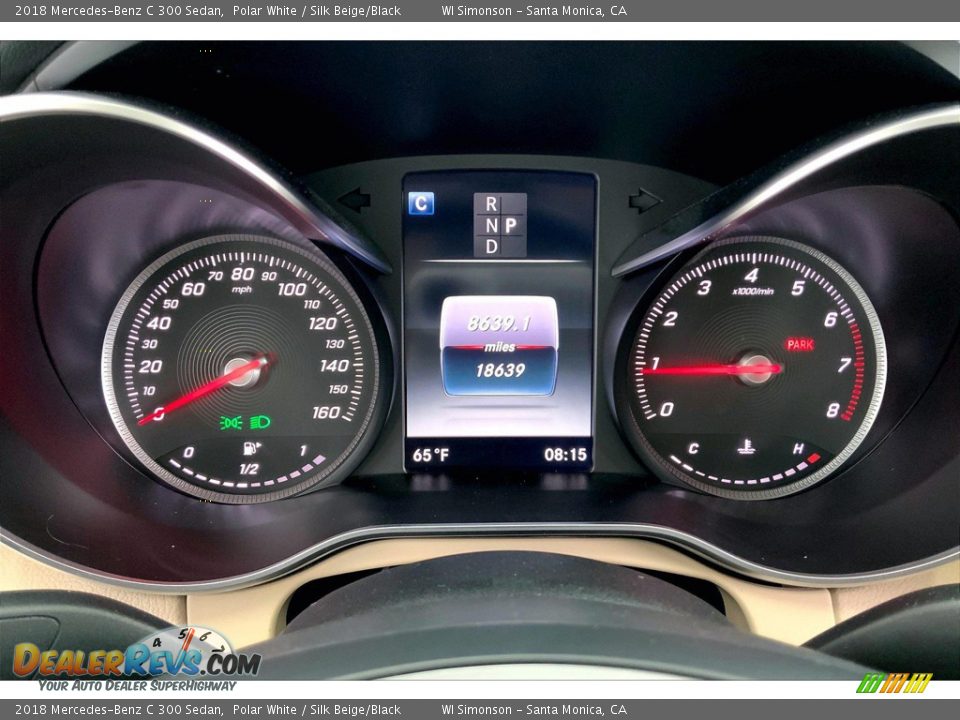Click the R gear in the selector display
Screen dimensions: 960x720
click(491, 204)
